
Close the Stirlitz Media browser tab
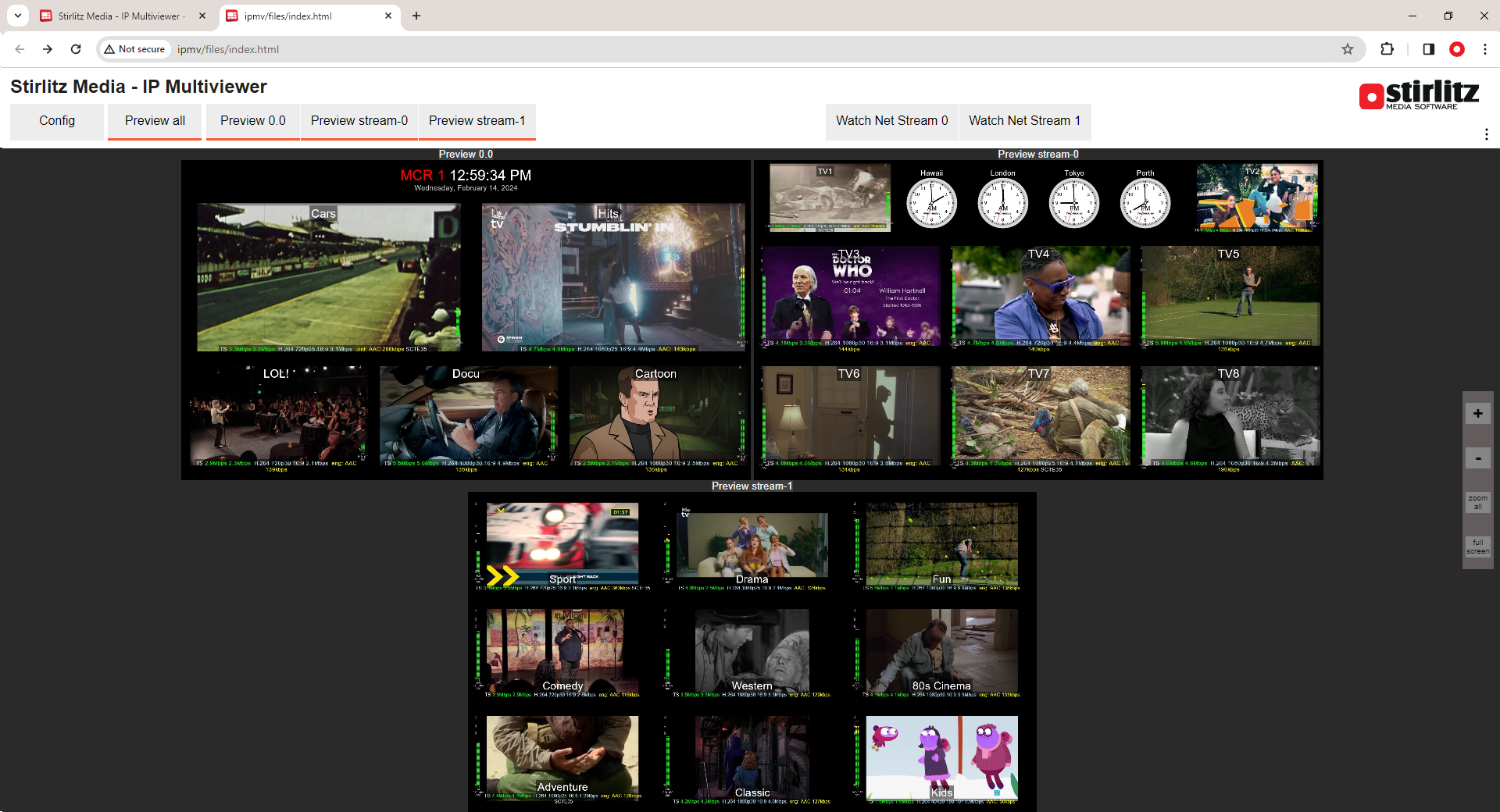pyautogui.click(x=202, y=16)
